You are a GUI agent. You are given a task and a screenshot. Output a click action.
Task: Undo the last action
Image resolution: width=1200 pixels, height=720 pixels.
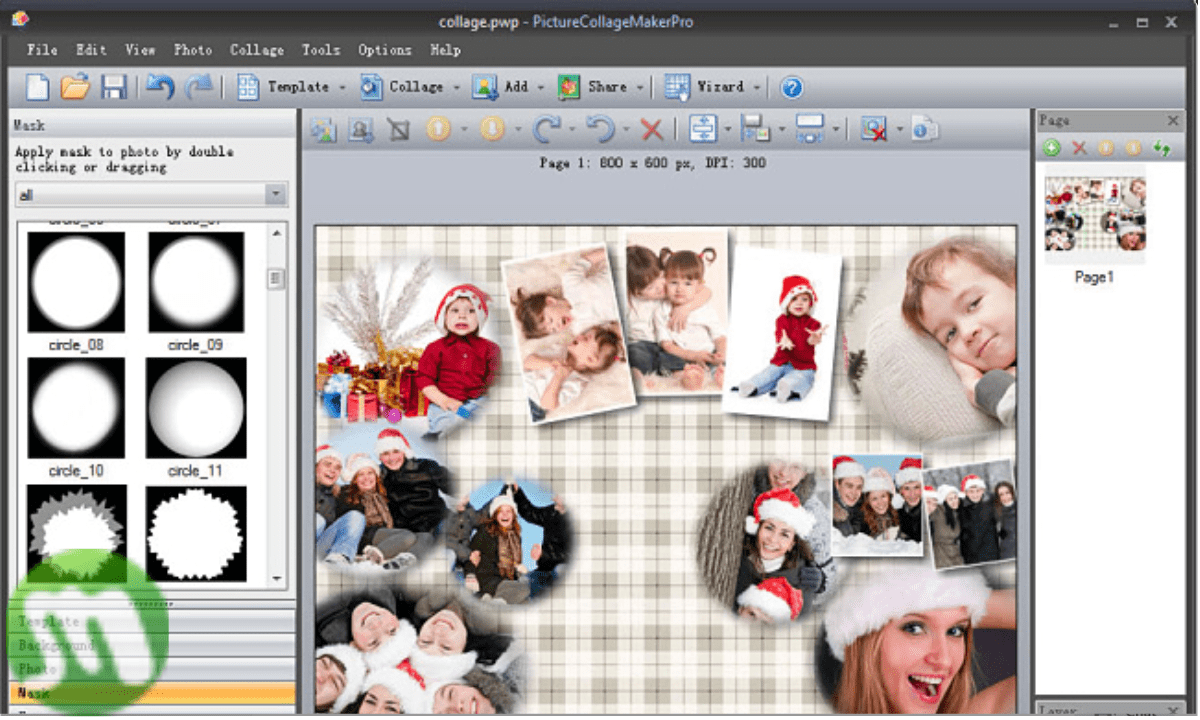158,87
